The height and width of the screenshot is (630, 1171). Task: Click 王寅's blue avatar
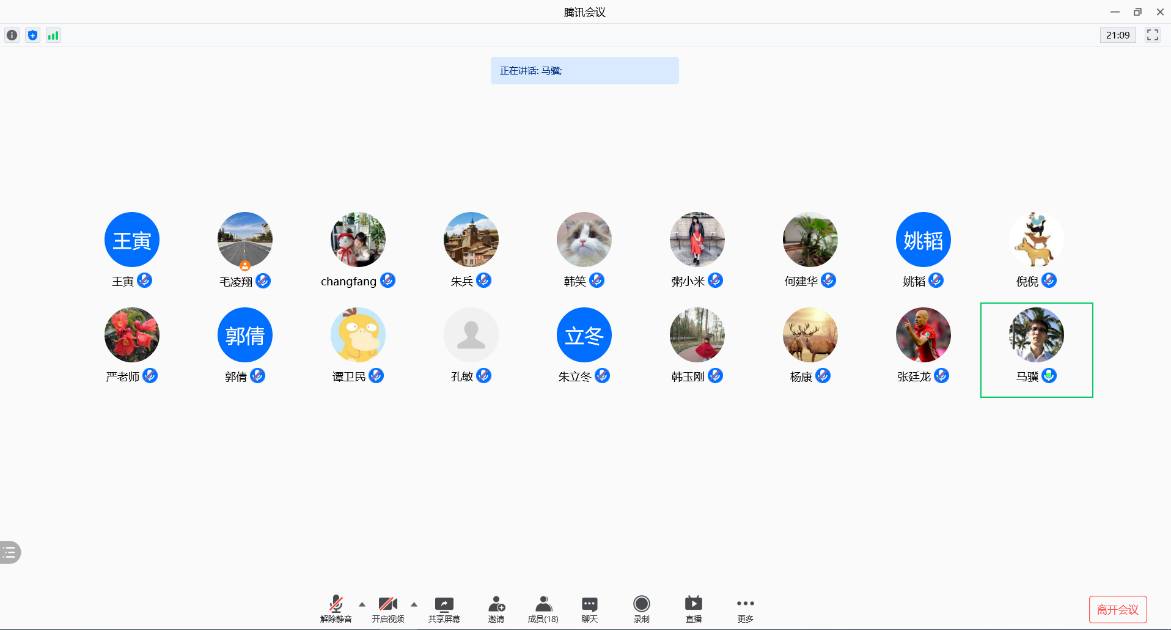pyautogui.click(x=132, y=239)
